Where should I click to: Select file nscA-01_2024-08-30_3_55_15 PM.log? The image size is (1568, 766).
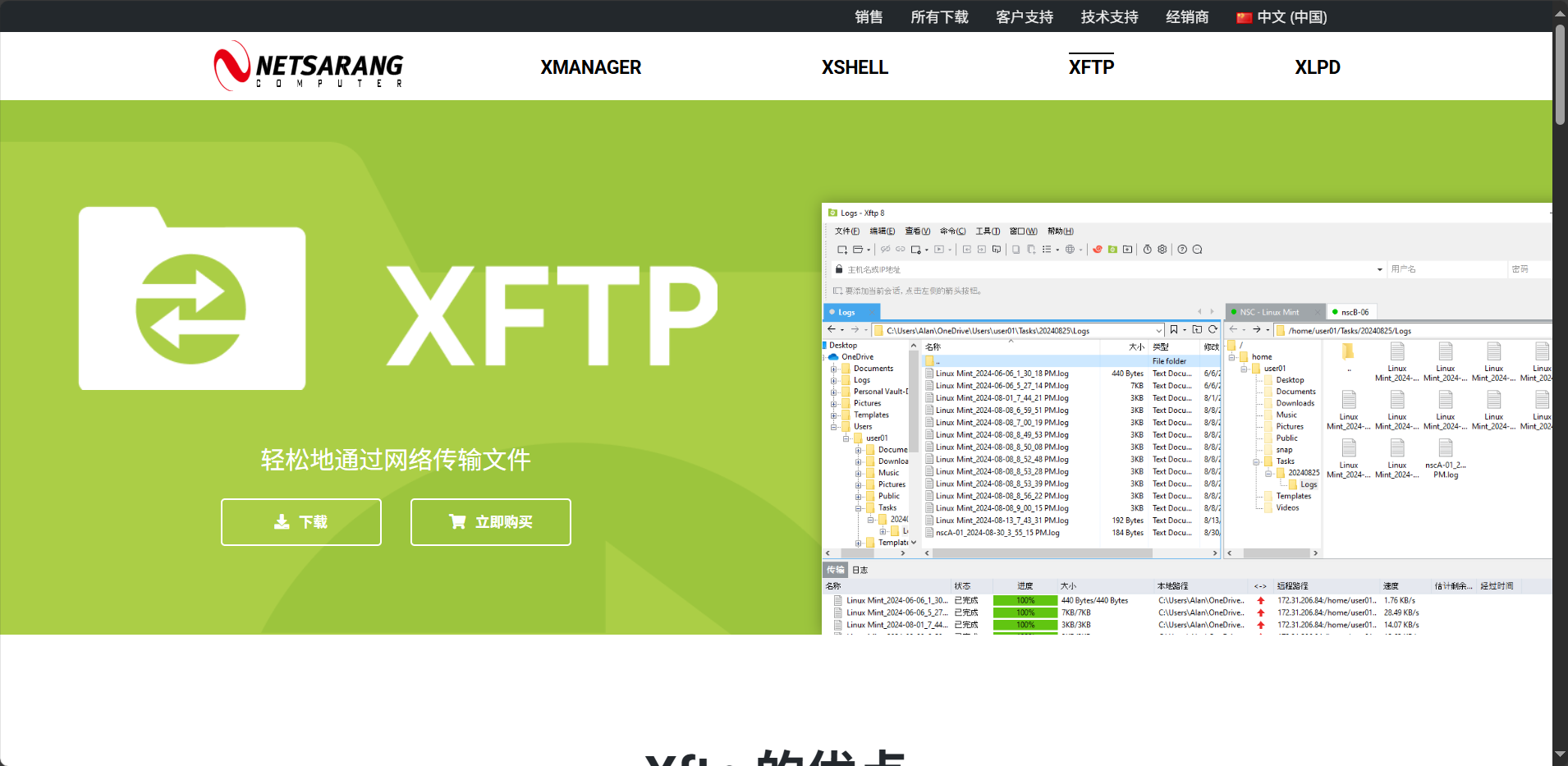(997, 533)
